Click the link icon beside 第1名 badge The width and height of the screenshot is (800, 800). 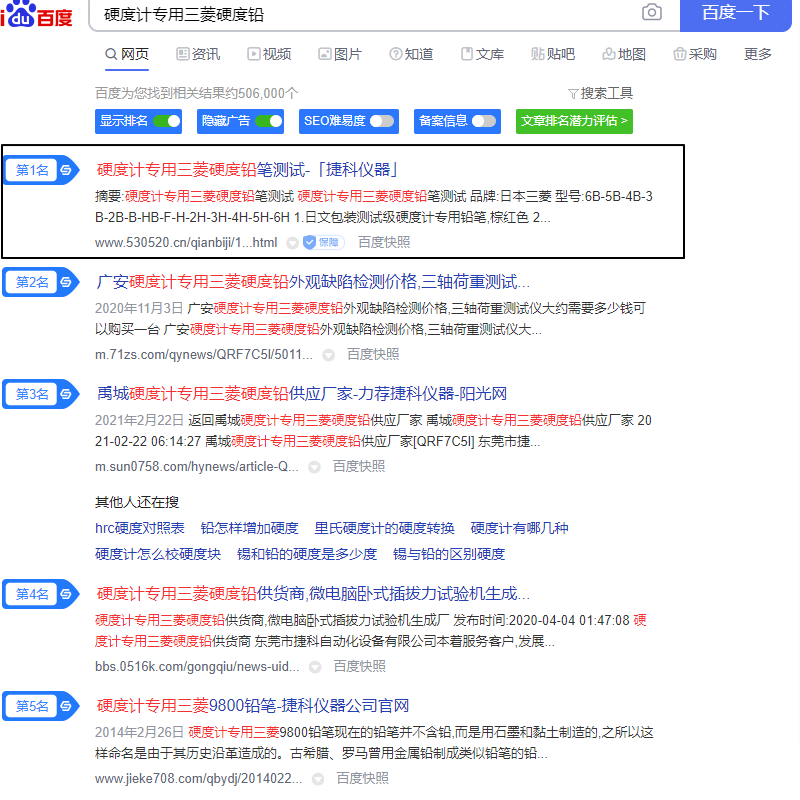66,170
